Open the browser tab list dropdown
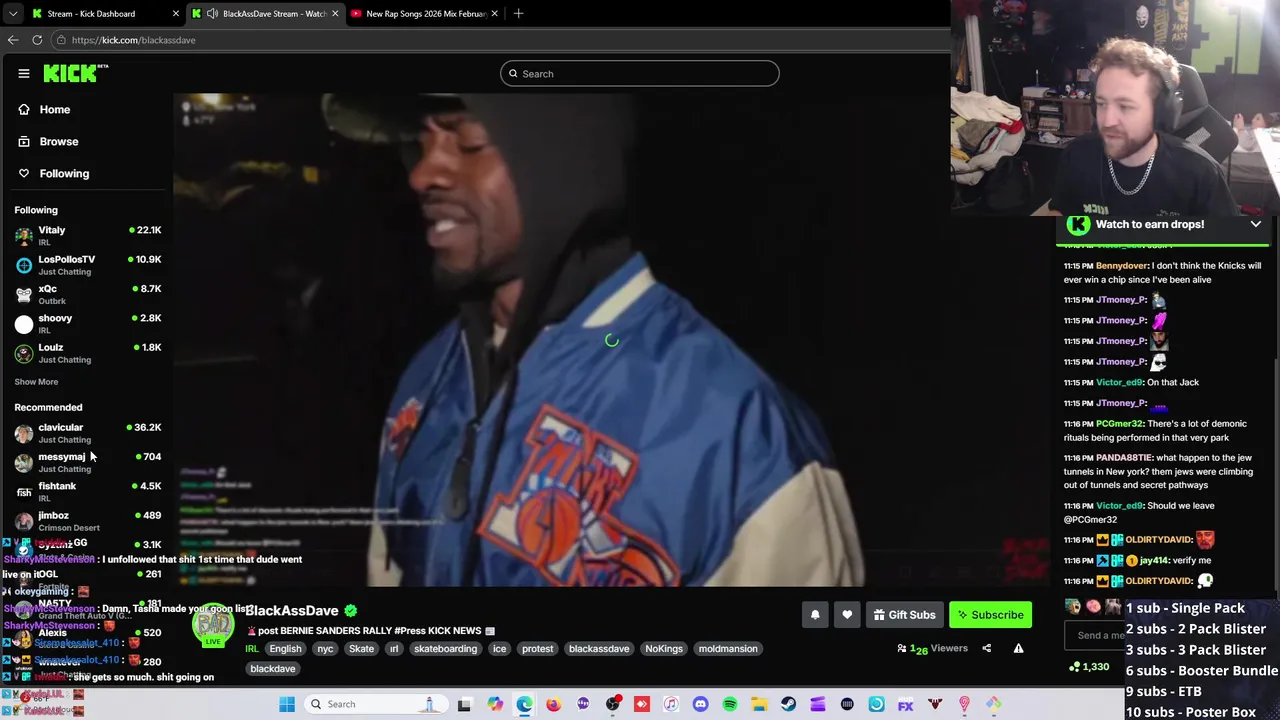This screenshot has height=720, width=1280. [x=12, y=14]
